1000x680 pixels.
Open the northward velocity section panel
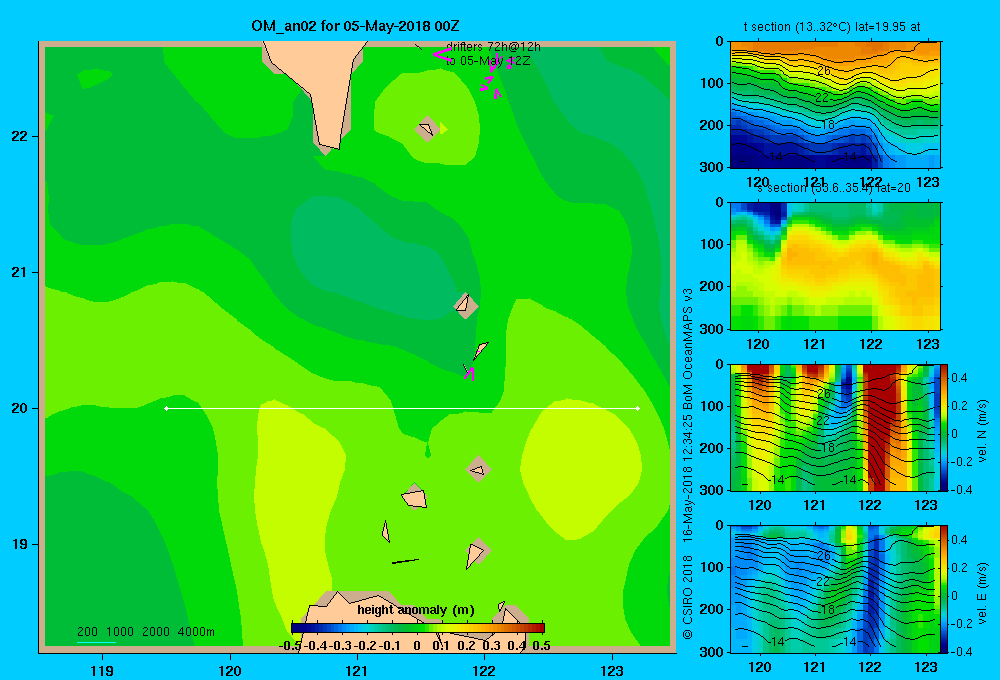(835, 427)
